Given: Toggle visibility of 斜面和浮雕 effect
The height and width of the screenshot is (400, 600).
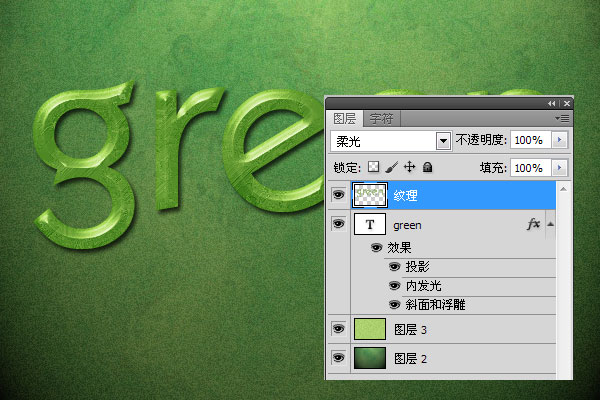Looking at the screenshot, I should tap(394, 304).
